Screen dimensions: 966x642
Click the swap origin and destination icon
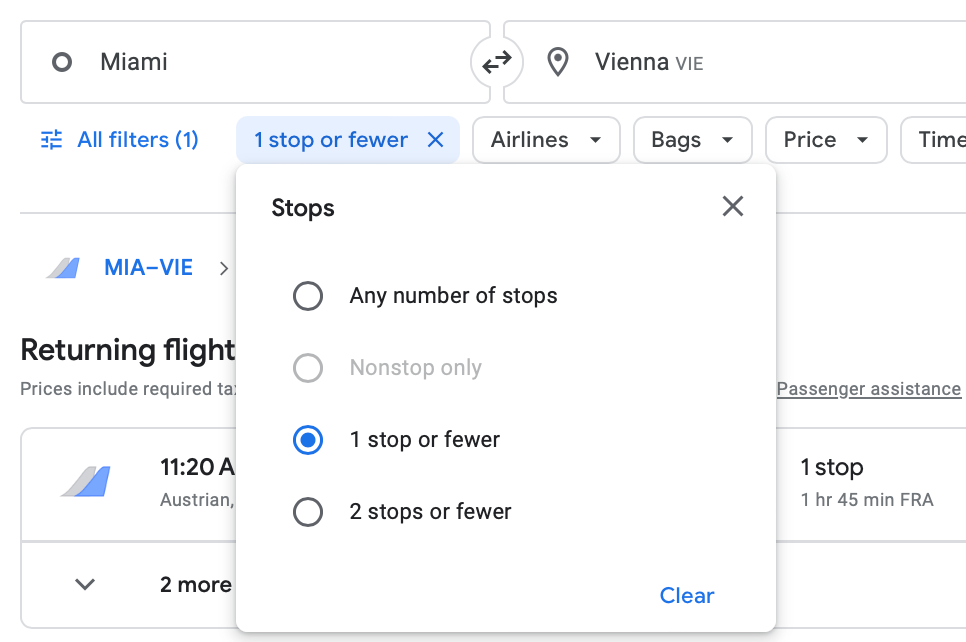pos(496,63)
